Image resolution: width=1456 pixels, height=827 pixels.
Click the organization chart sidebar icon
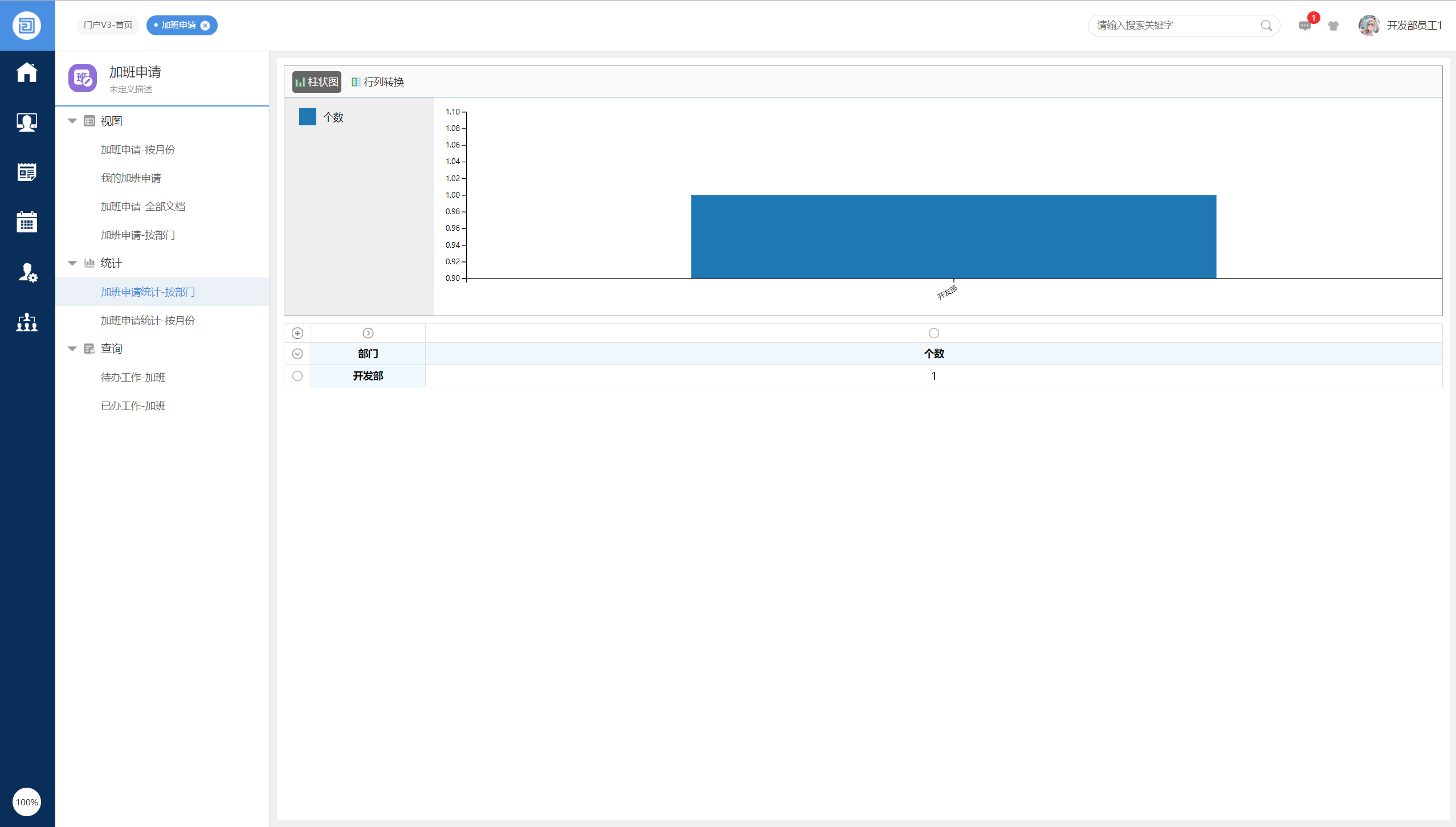[x=27, y=322]
